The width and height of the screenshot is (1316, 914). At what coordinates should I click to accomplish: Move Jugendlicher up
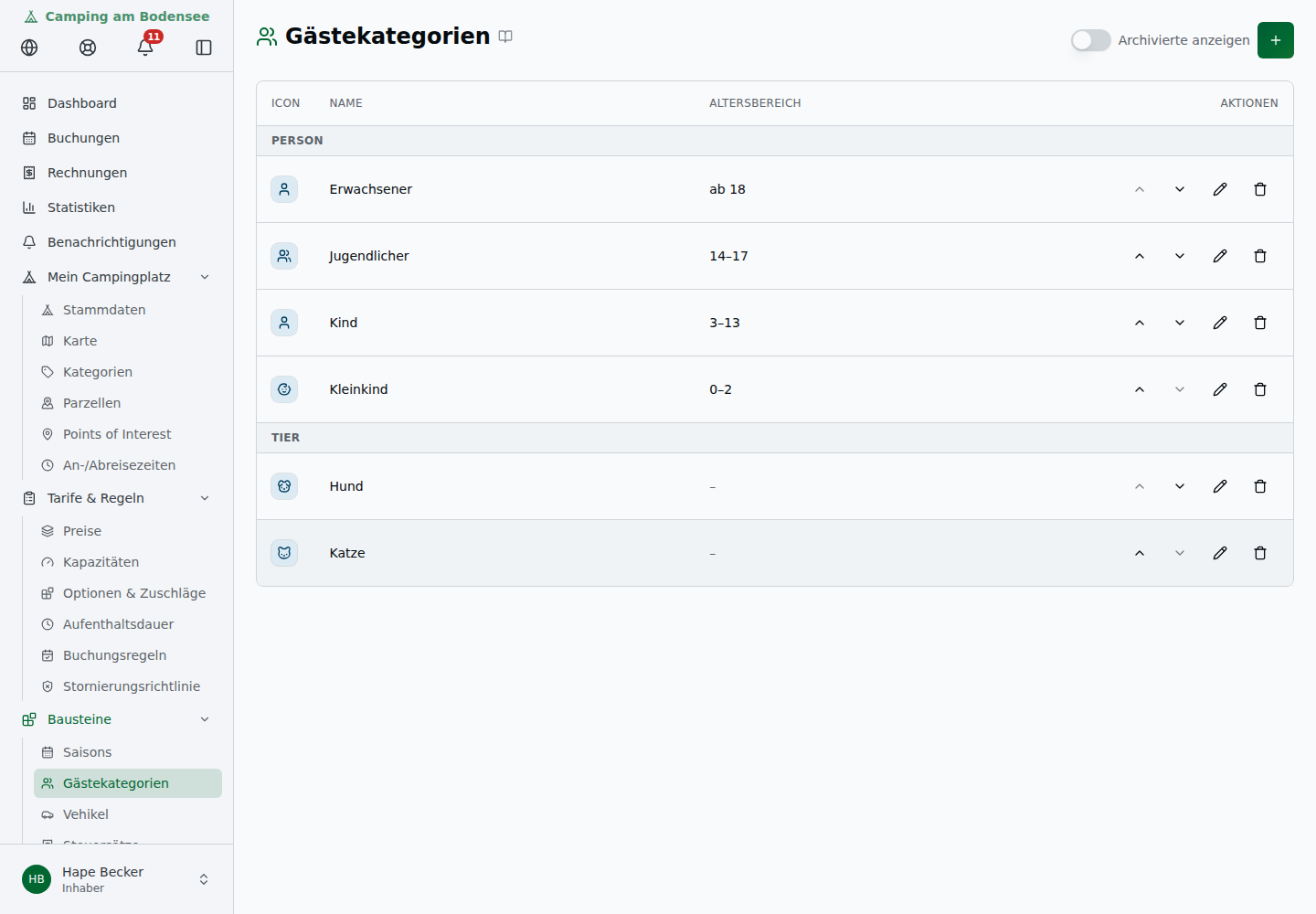(1140, 256)
